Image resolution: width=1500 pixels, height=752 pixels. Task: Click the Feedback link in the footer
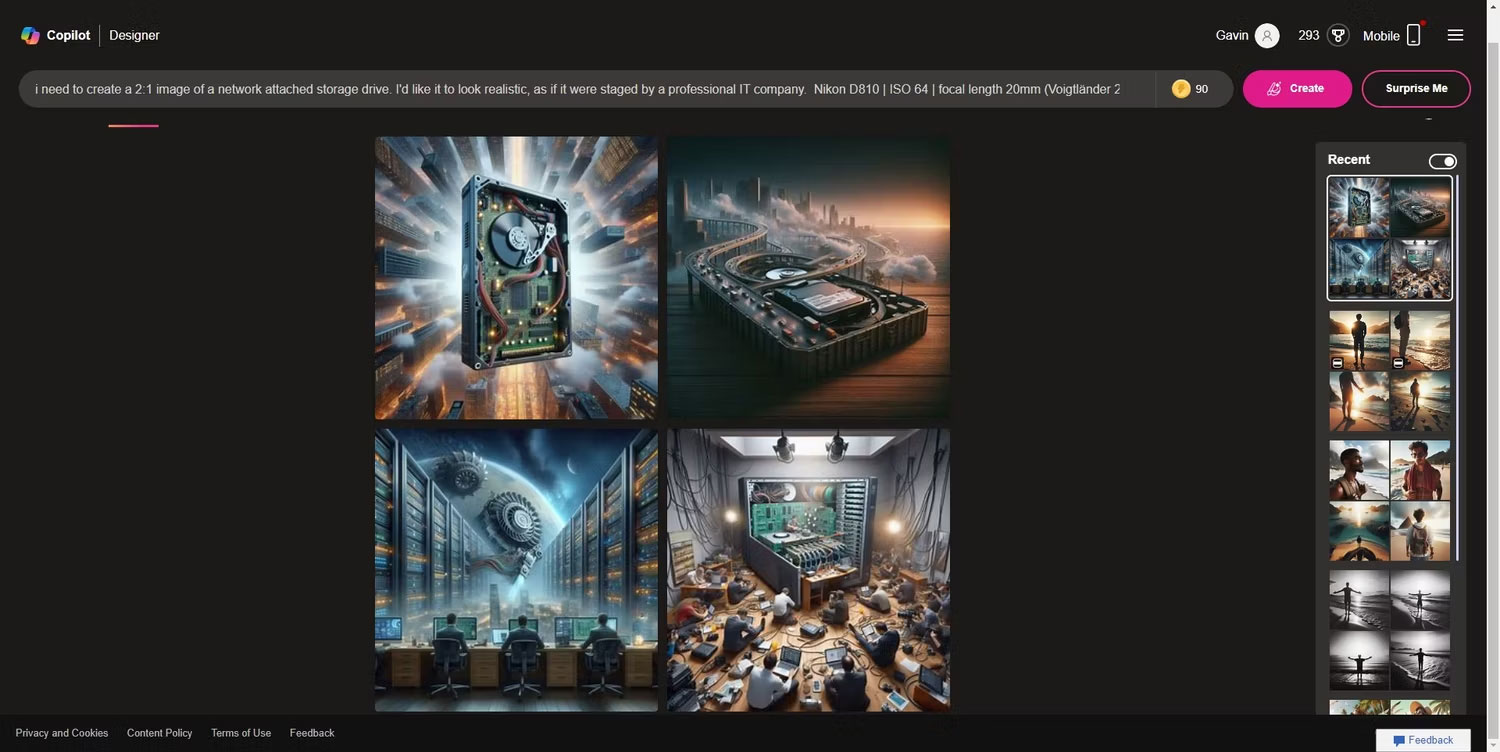(x=311, y=732)
